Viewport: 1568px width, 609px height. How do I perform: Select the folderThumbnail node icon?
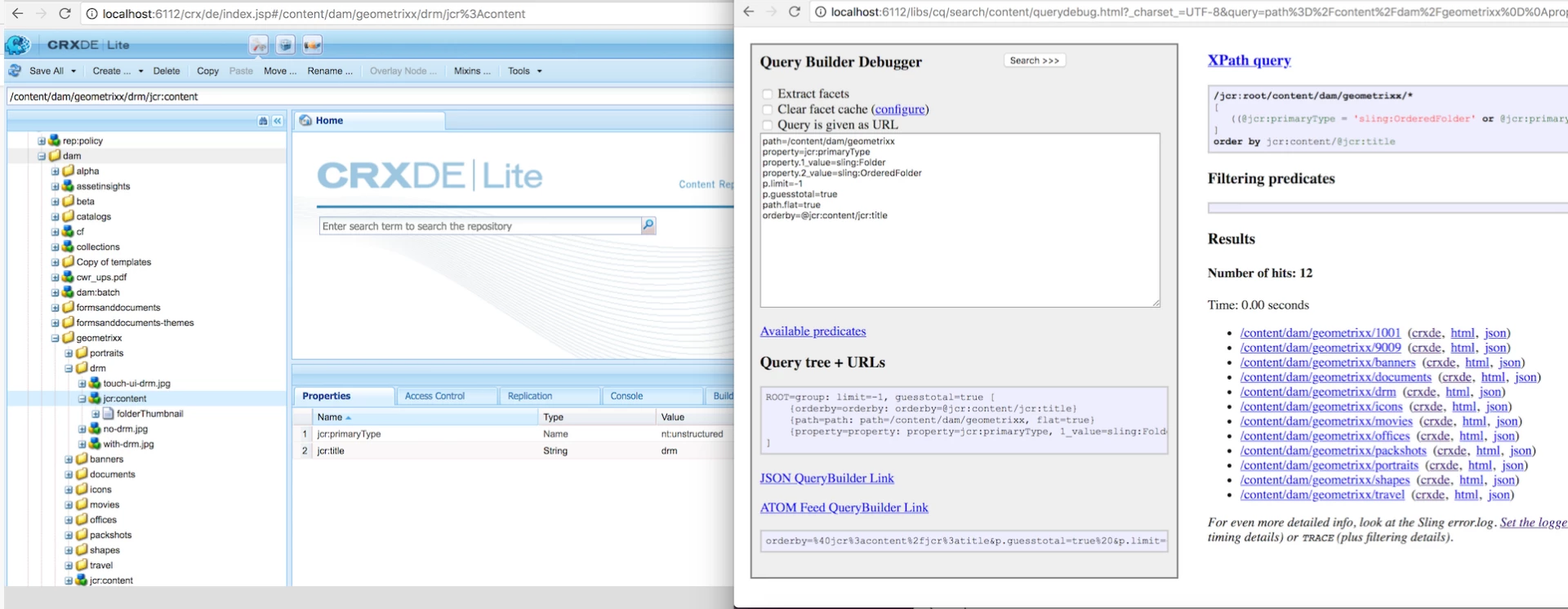coord(109,413)
